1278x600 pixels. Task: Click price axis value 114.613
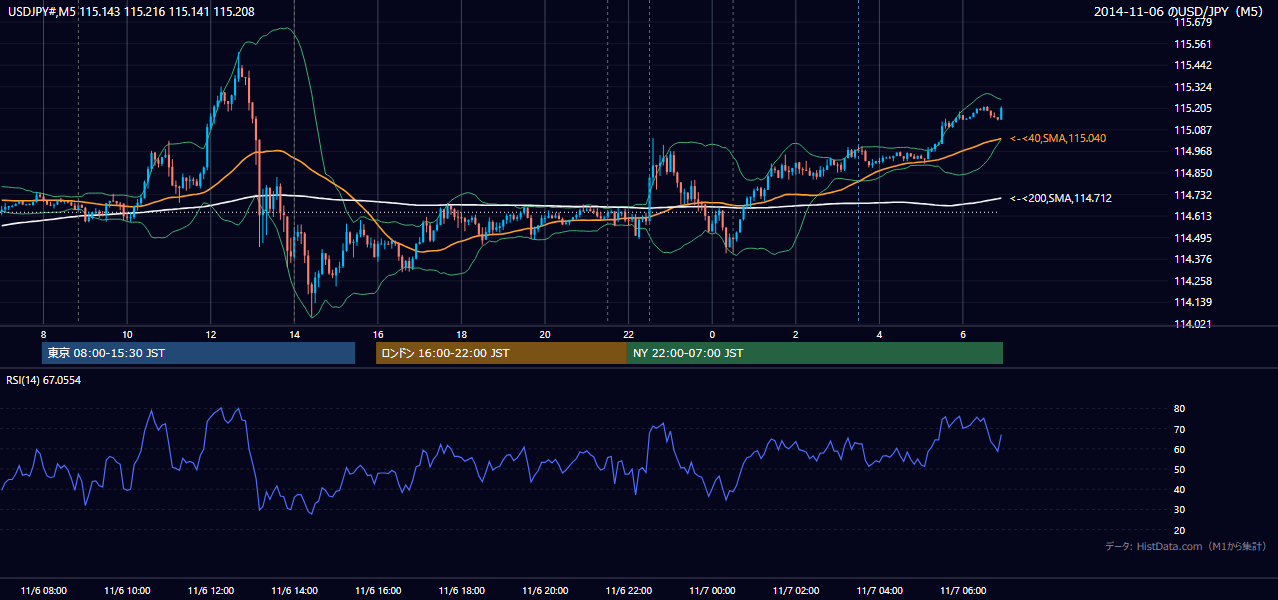pos(1193,216)
